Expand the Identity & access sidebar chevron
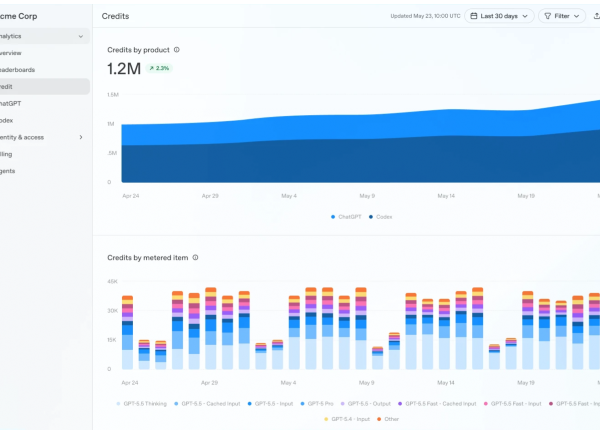This screenshot has width=600, height=433. click(81, 137)
